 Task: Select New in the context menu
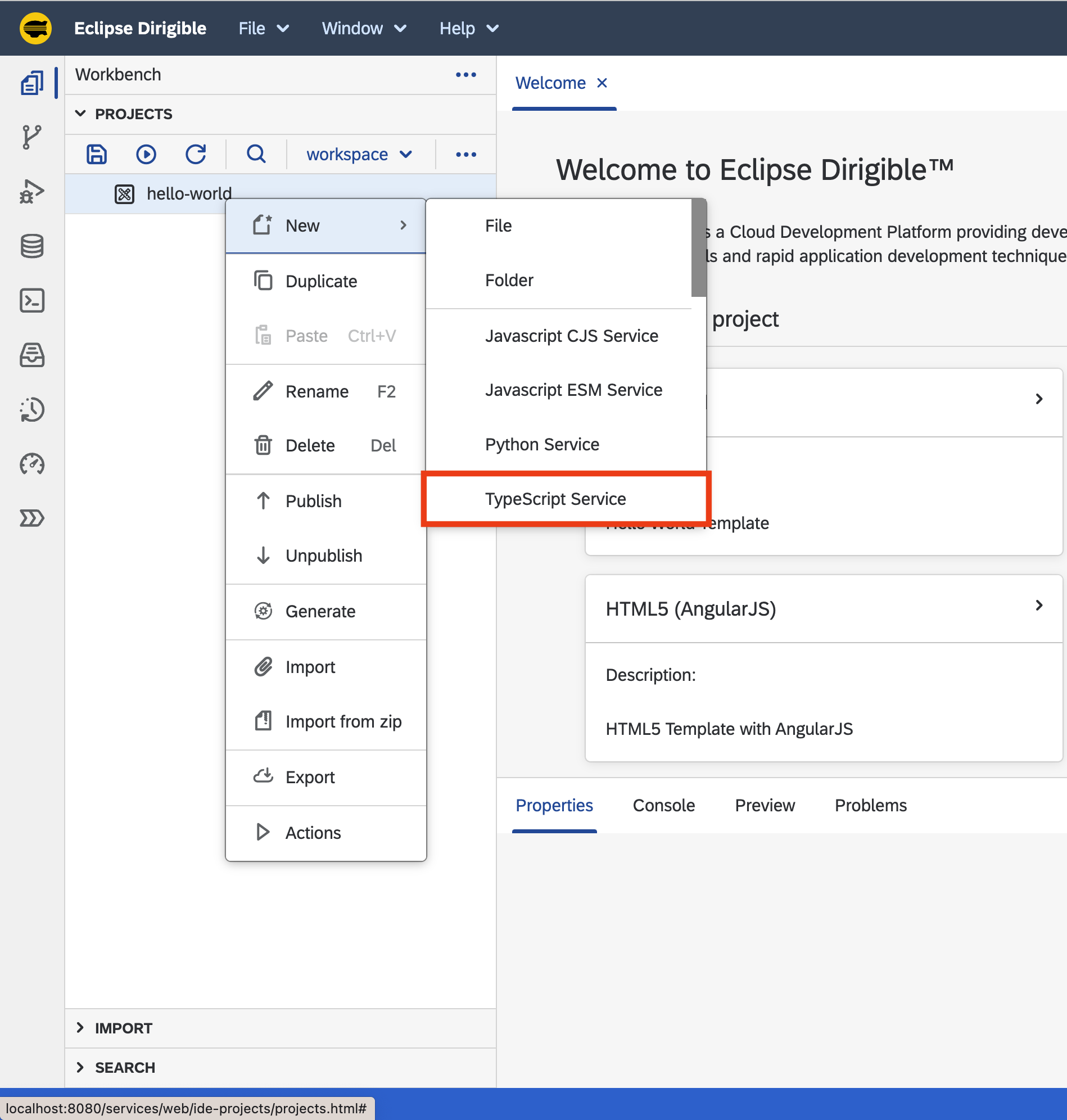tap(326, 226)
